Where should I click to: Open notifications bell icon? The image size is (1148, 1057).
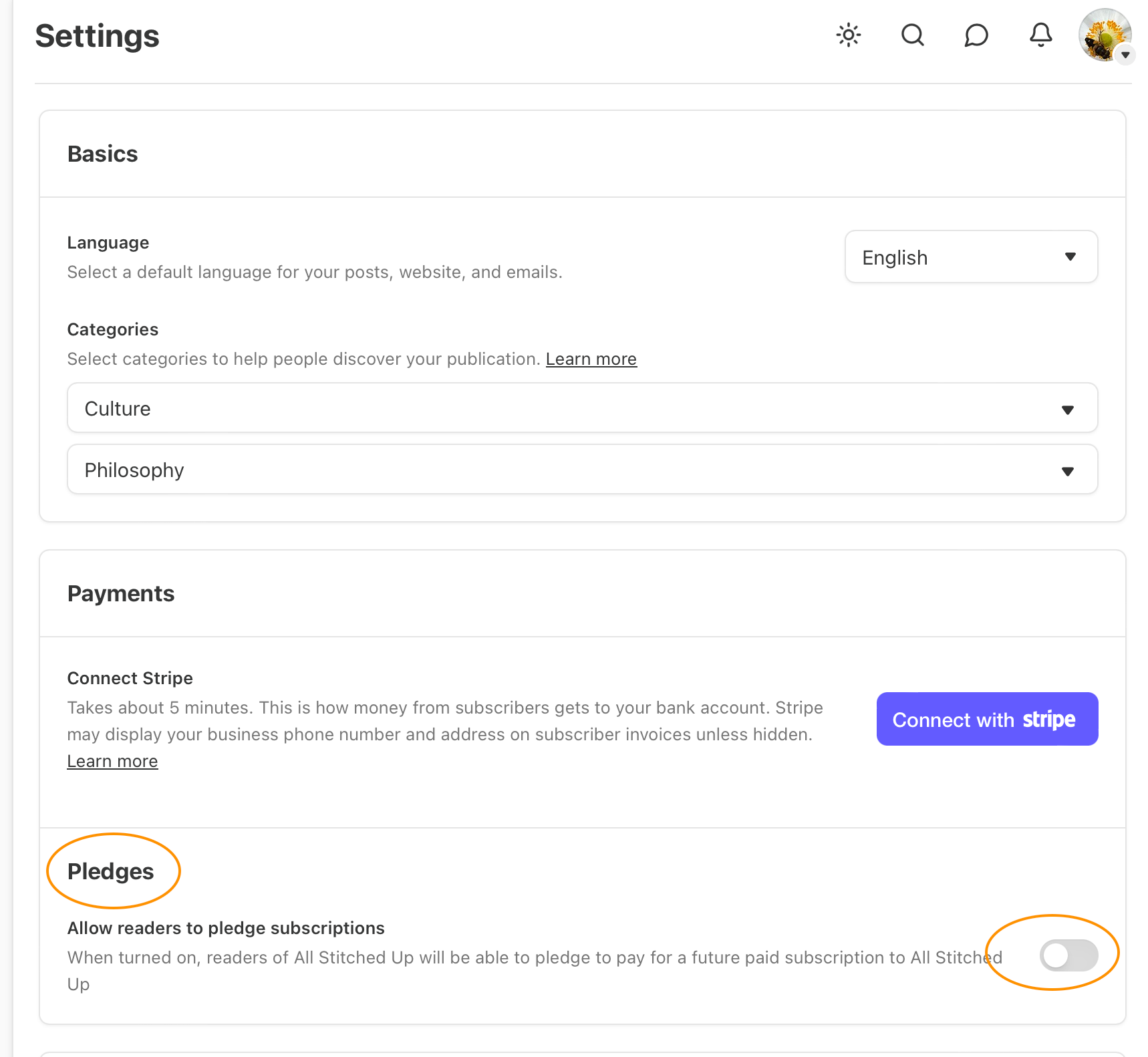point(1040,35)
